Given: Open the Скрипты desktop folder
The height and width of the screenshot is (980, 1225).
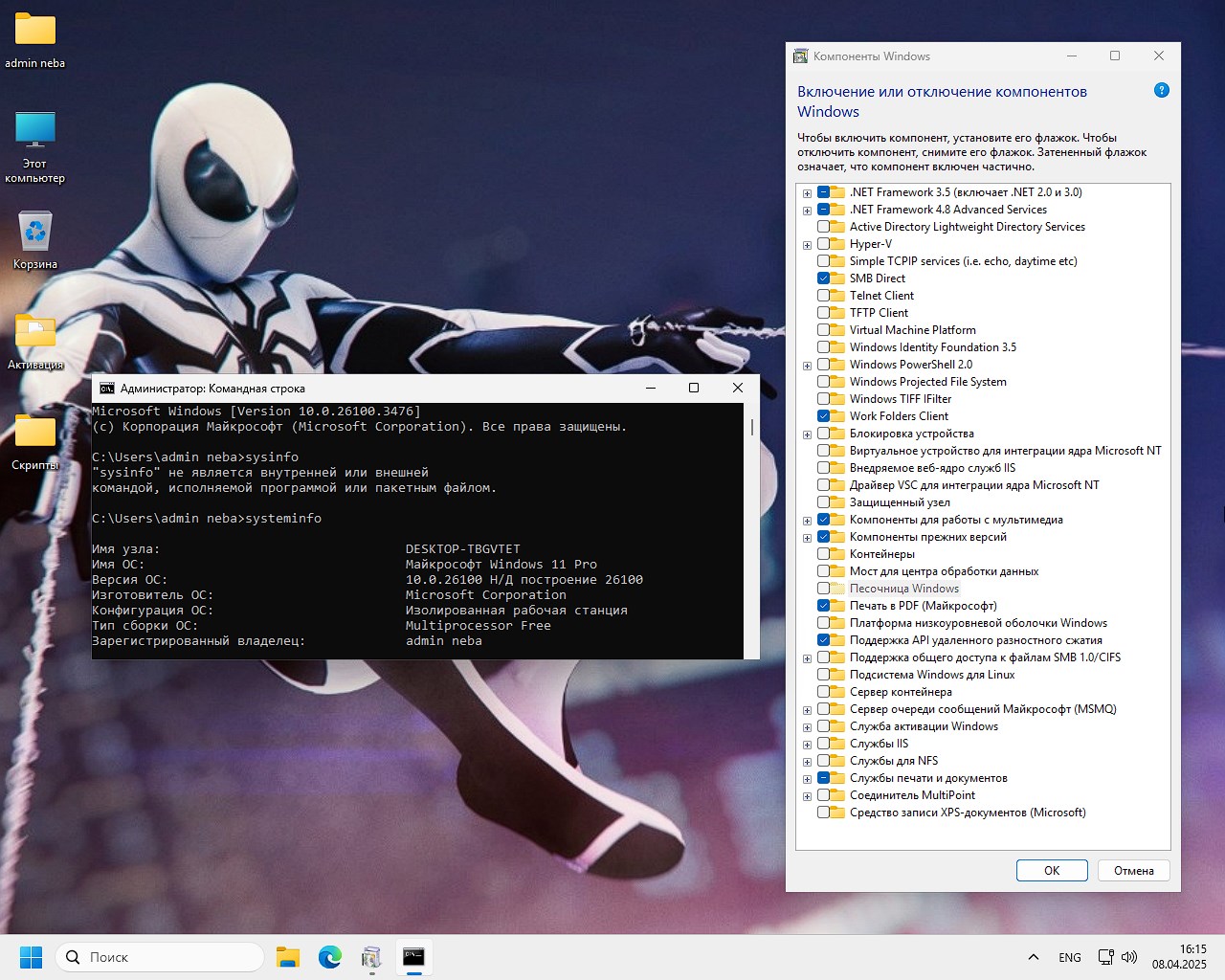Looking at the screenshot, I should point(35,433).
